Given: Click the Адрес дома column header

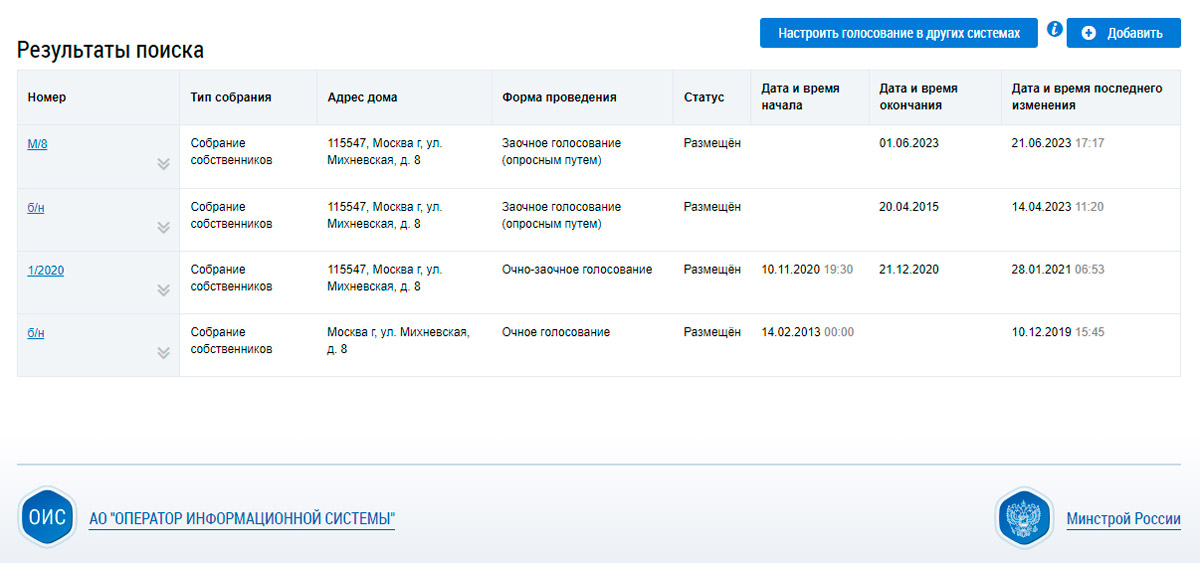Looking at the screenshot, I should coord(362,98).
